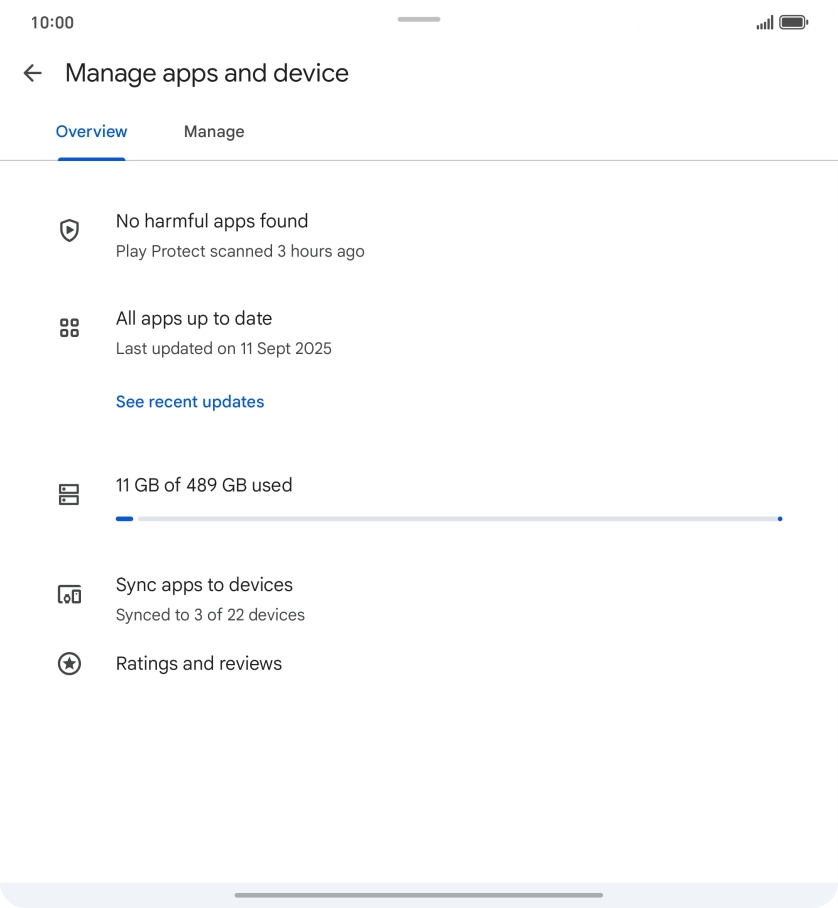This screenshot has width=838, height=908.
Task: Tap the bottom navigation gesture handle
Action: [419, 895]
